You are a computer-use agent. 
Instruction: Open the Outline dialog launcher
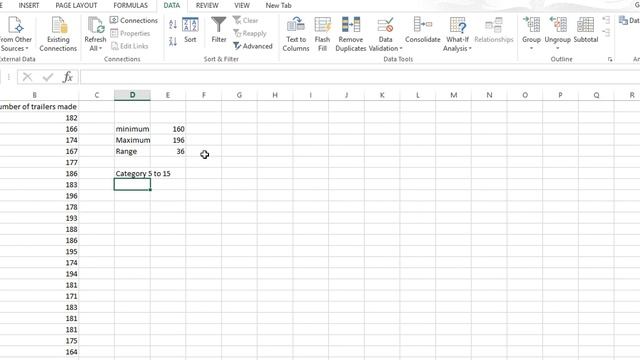click(610, 60)
